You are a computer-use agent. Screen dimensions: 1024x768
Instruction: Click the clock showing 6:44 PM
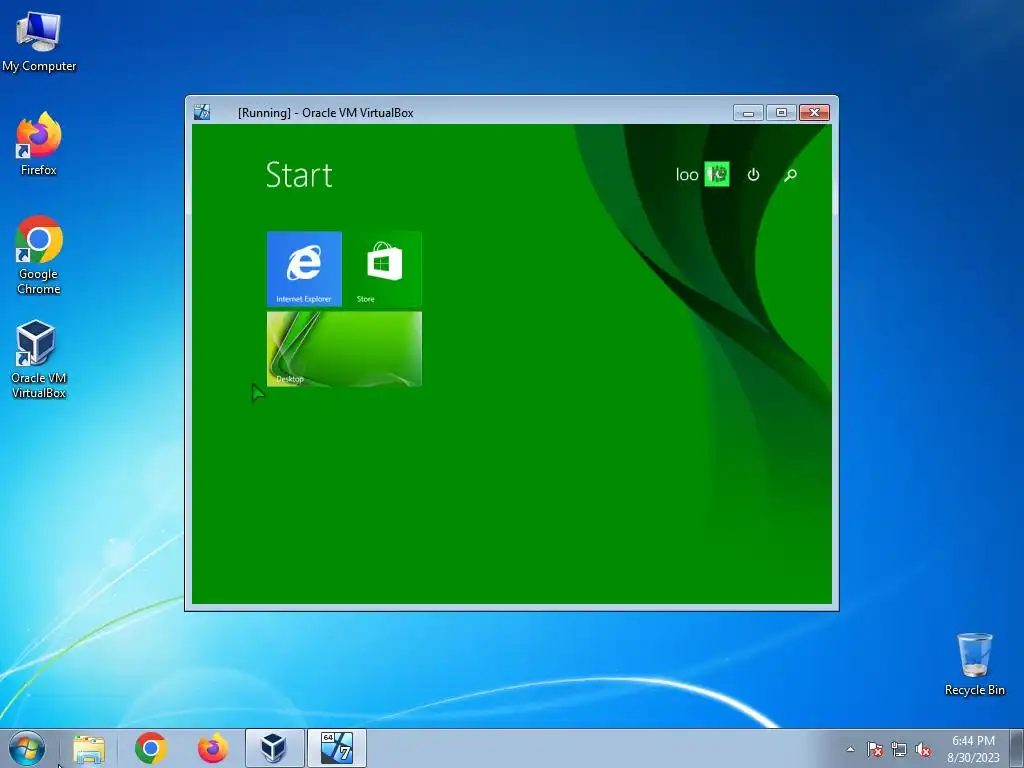click(x=973, y=749)
